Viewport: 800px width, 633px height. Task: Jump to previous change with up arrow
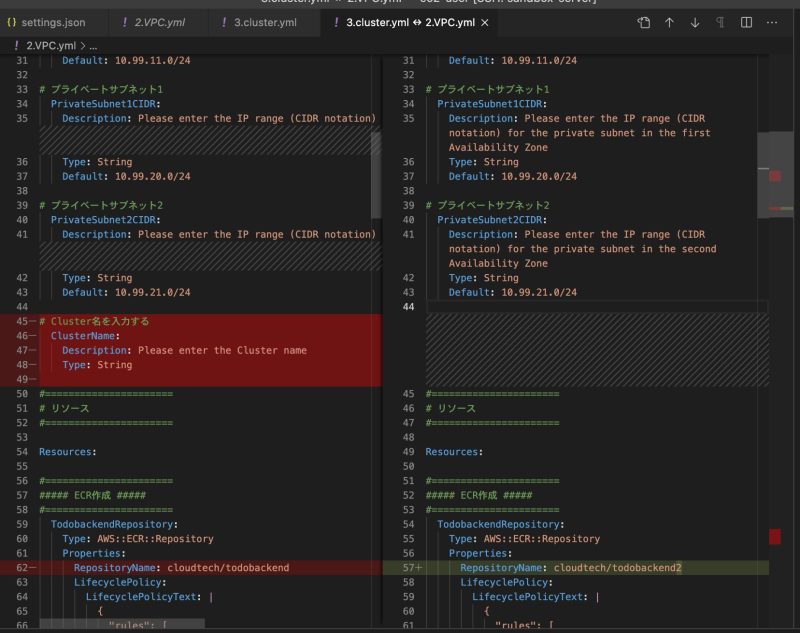coord(670,23)
